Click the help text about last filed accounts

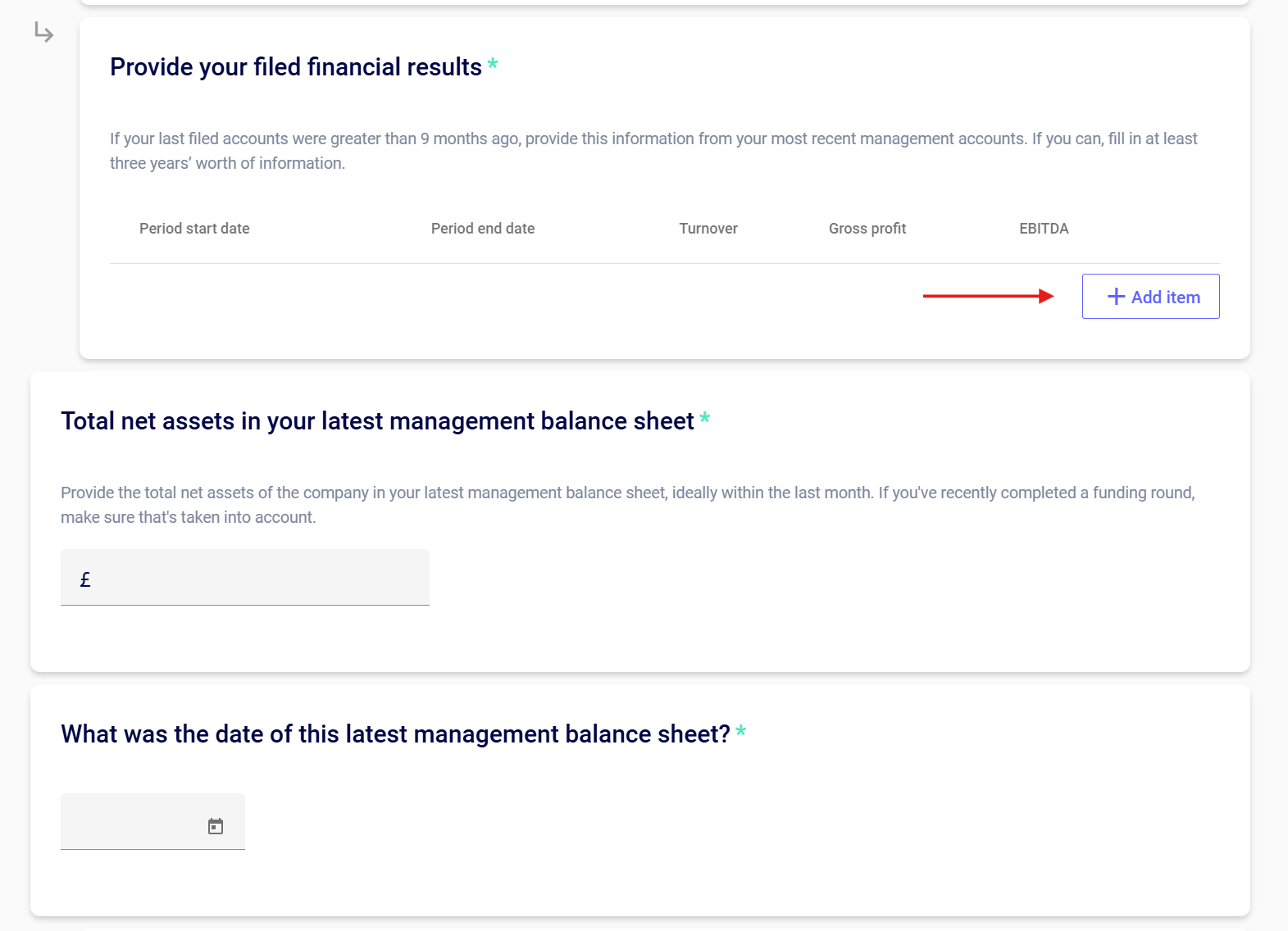click(x=653, y=151)
